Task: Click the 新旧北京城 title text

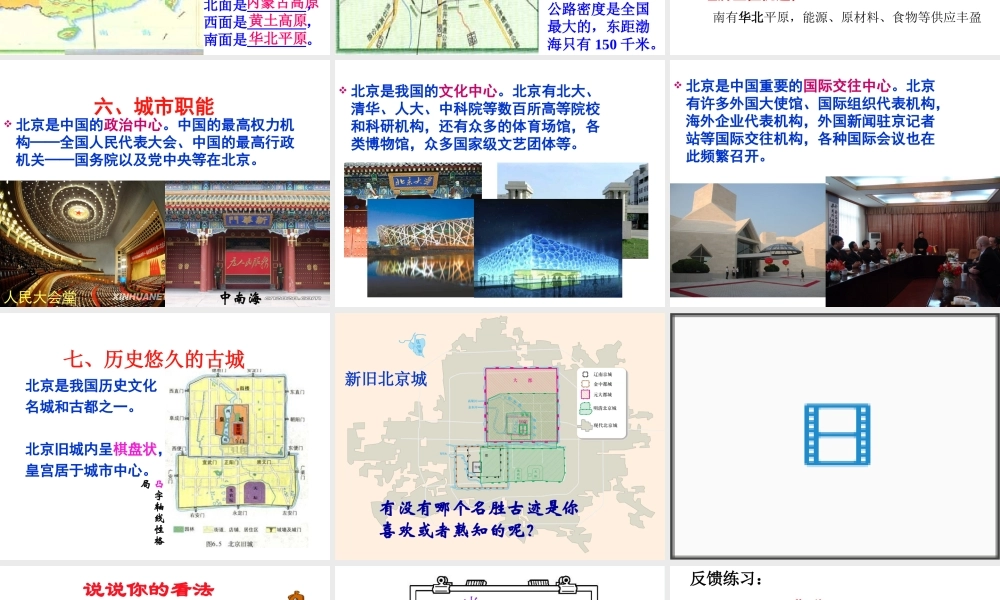Action: [386, 379]
